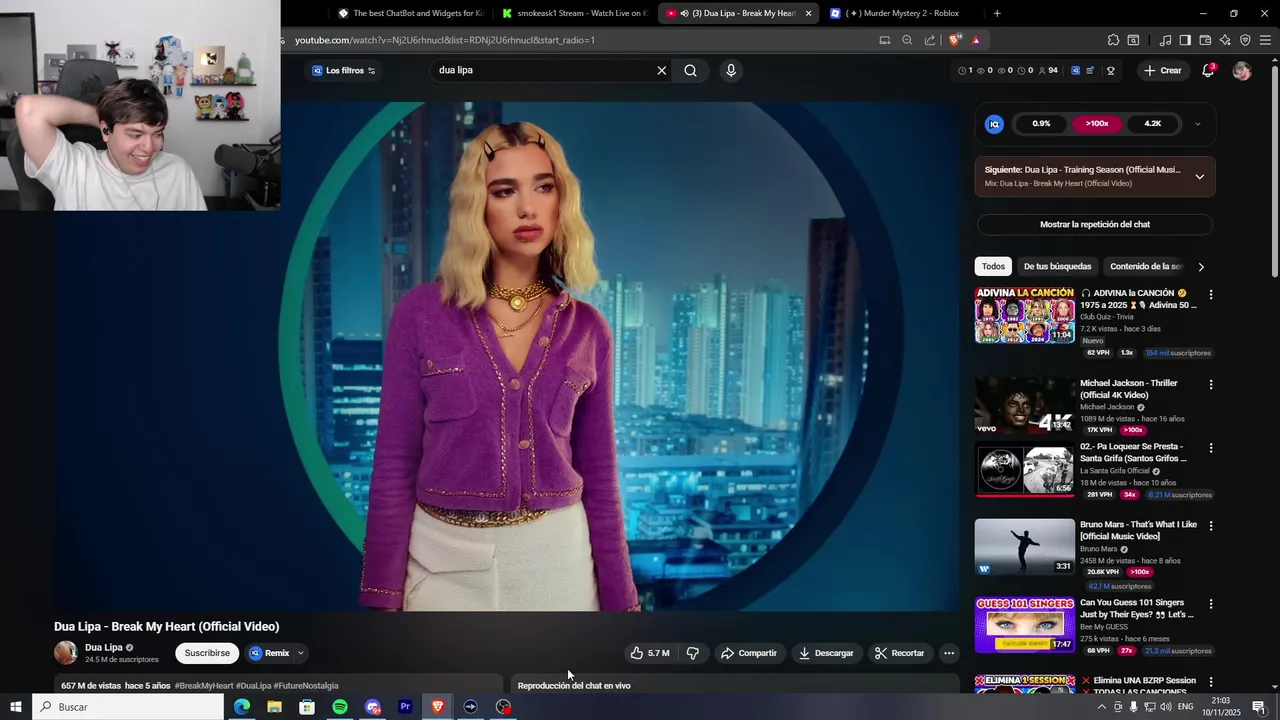Switch to the best ChatBot and Widgets tab

click(x=410, y=13)
